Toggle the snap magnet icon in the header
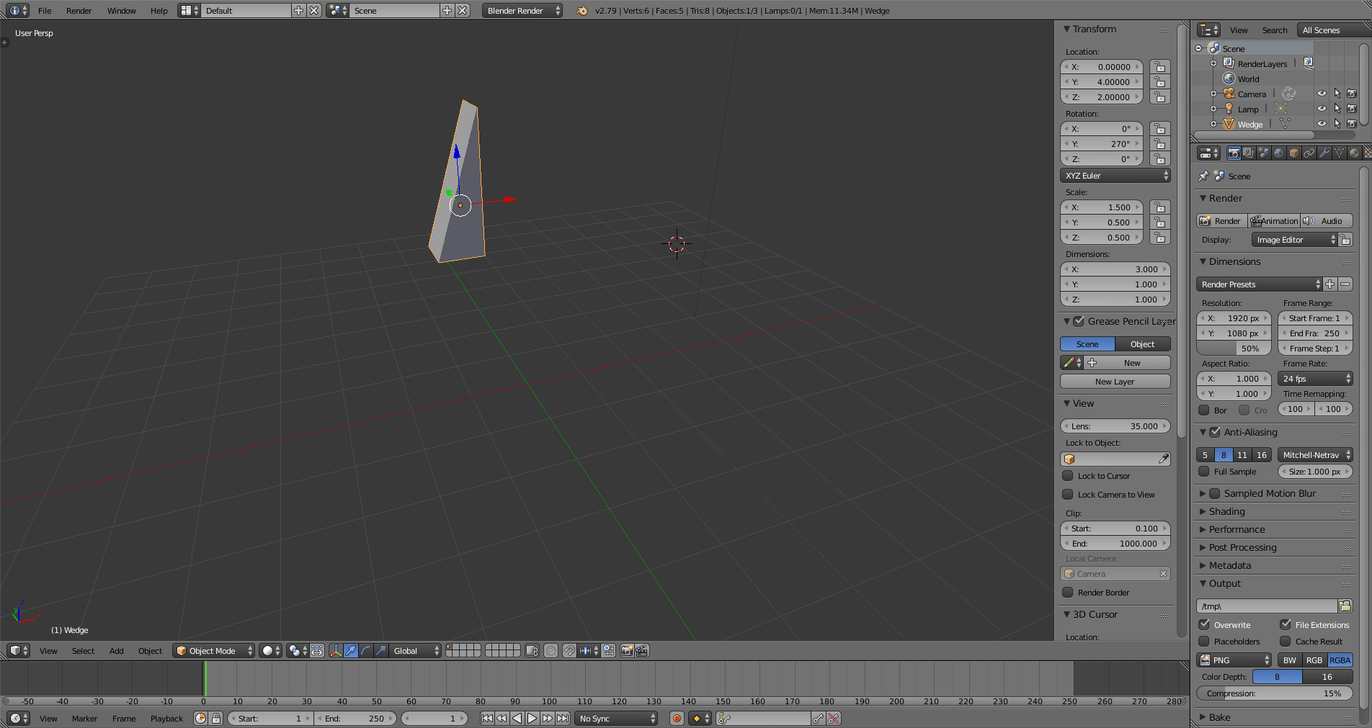1372x728 pixels. [x=569, y=650]
